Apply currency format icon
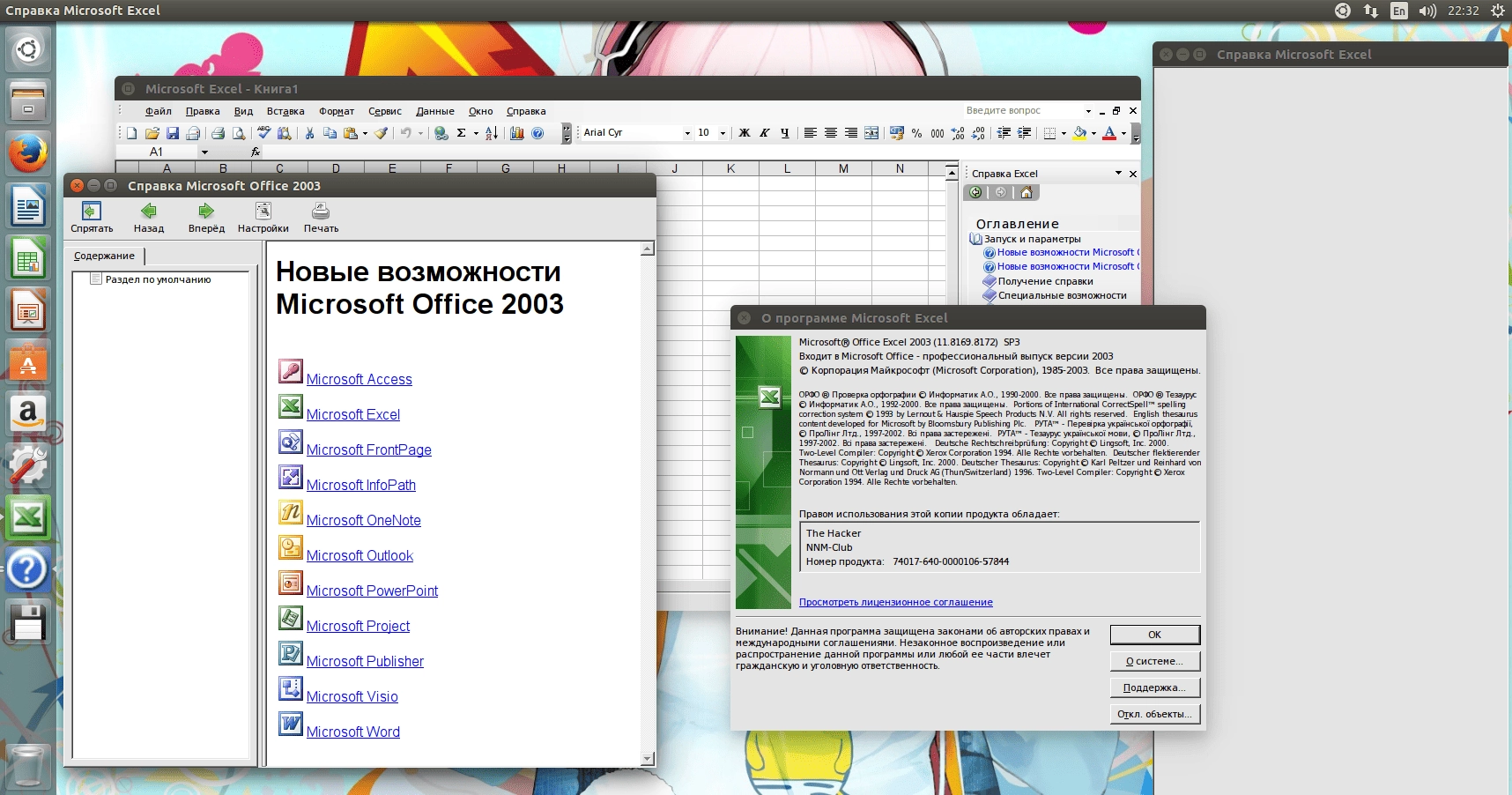The image size is (1512, 795). (897, 133)
